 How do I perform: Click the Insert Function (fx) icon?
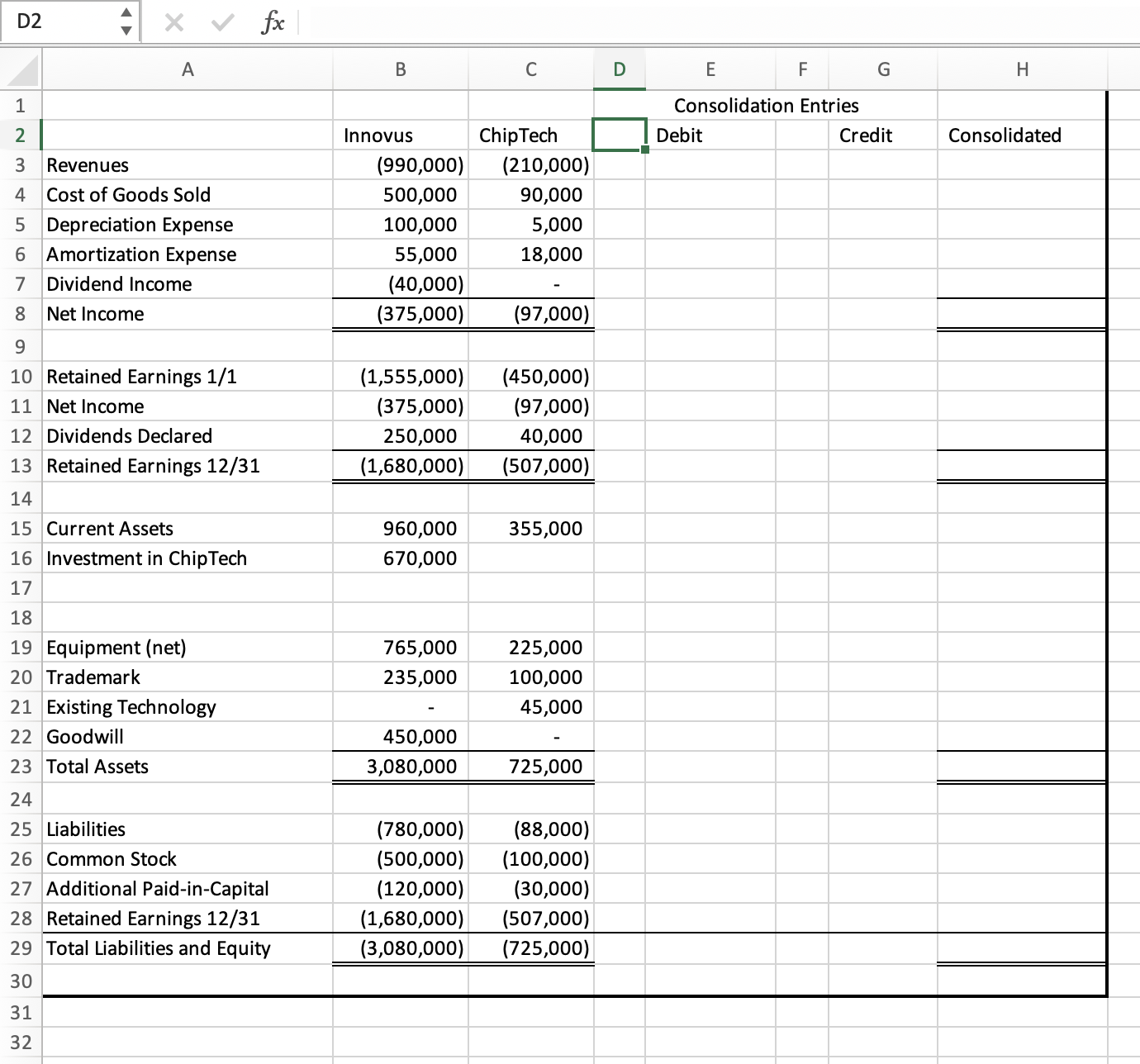[272, 22]
